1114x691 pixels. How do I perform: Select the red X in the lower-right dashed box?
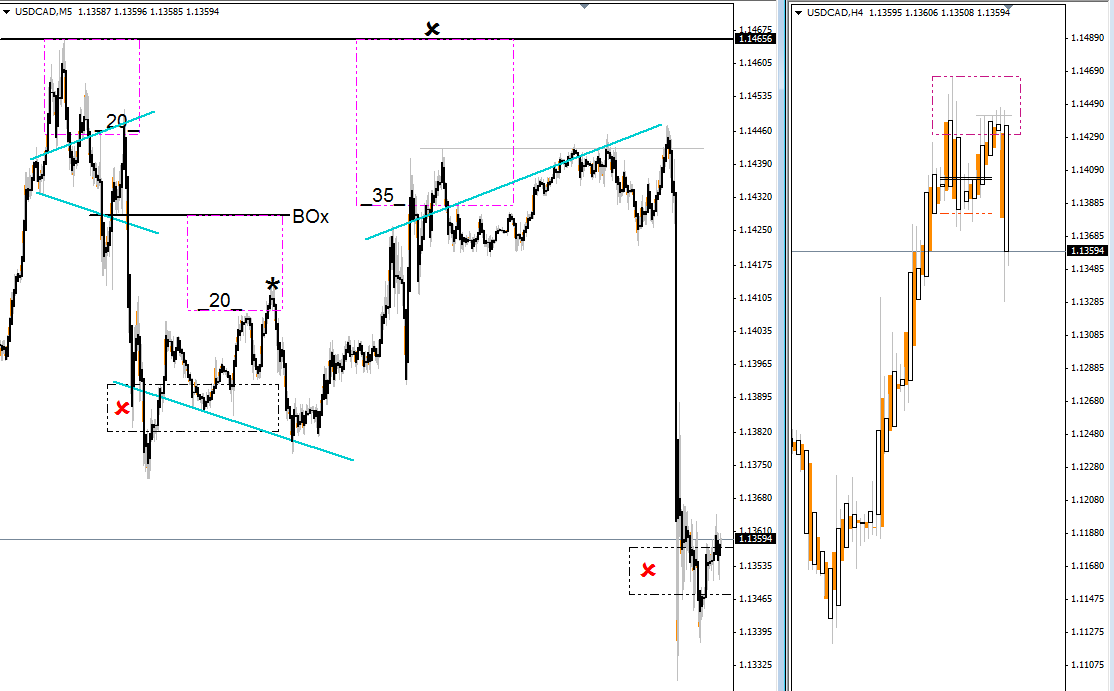[648, 570]
